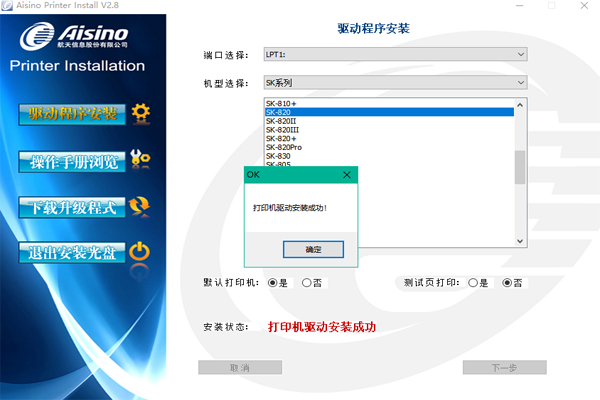600x400 pixels.
Task: Click the power icon beside 退出安装光盘
Action: point(140,252)
